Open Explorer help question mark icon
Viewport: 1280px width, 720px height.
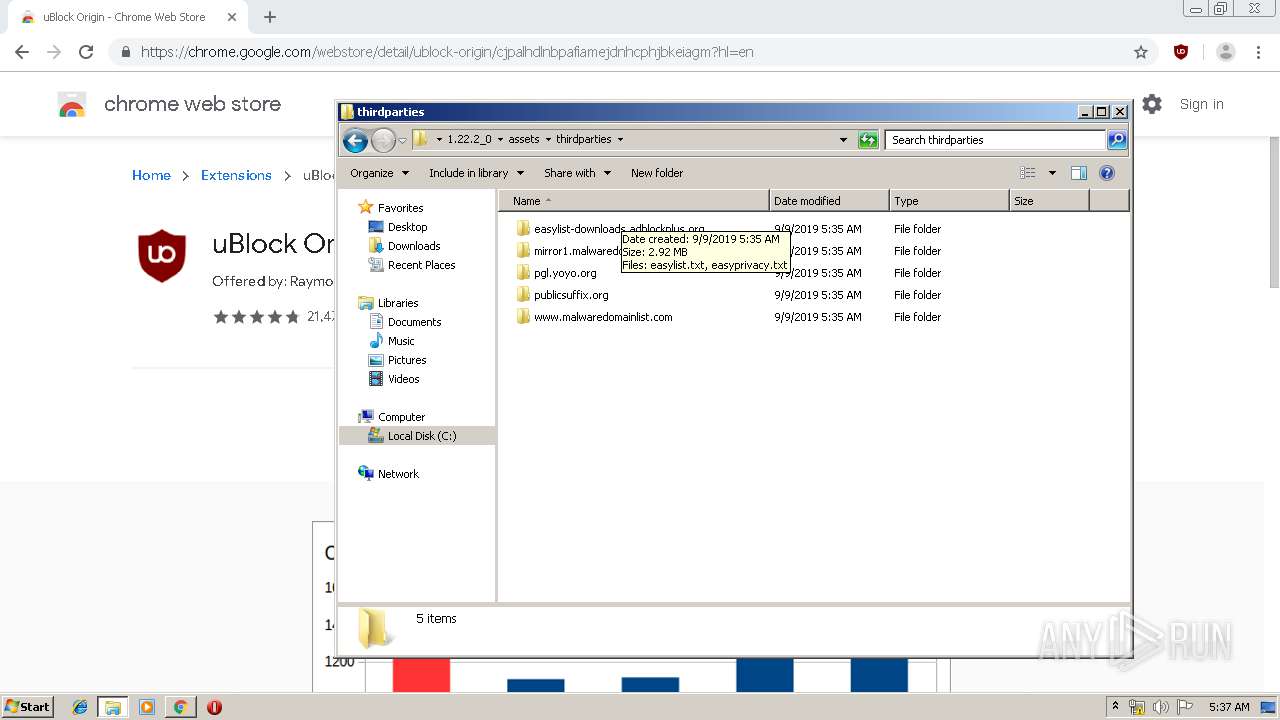[x=1107, y=173]
